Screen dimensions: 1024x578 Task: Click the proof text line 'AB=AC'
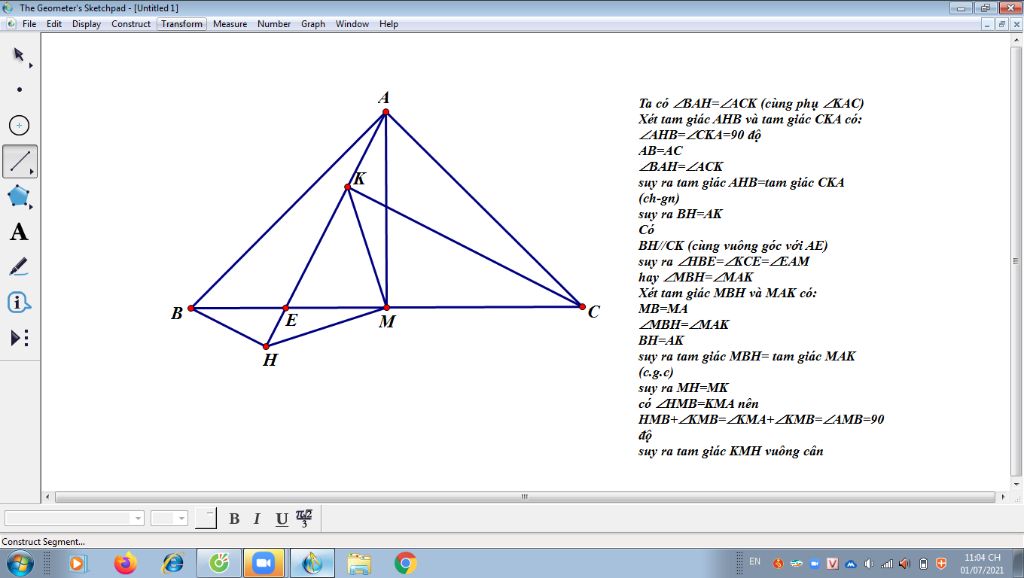[x=660, y=151]
